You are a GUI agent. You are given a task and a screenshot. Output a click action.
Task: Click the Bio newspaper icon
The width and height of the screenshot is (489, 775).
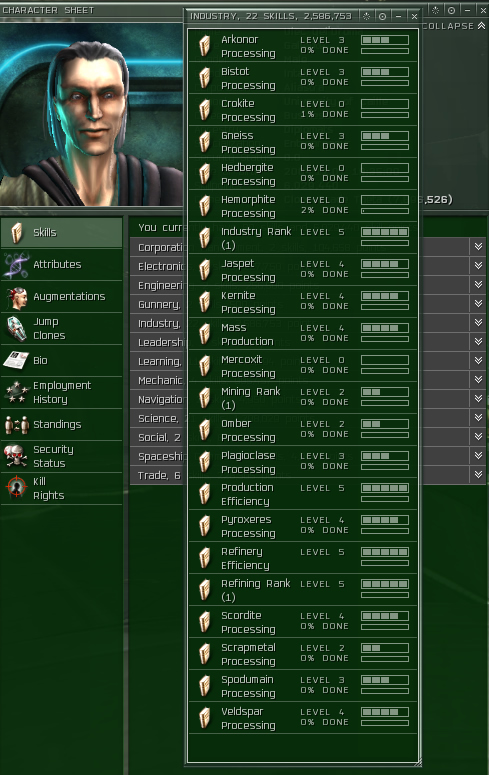16,360
